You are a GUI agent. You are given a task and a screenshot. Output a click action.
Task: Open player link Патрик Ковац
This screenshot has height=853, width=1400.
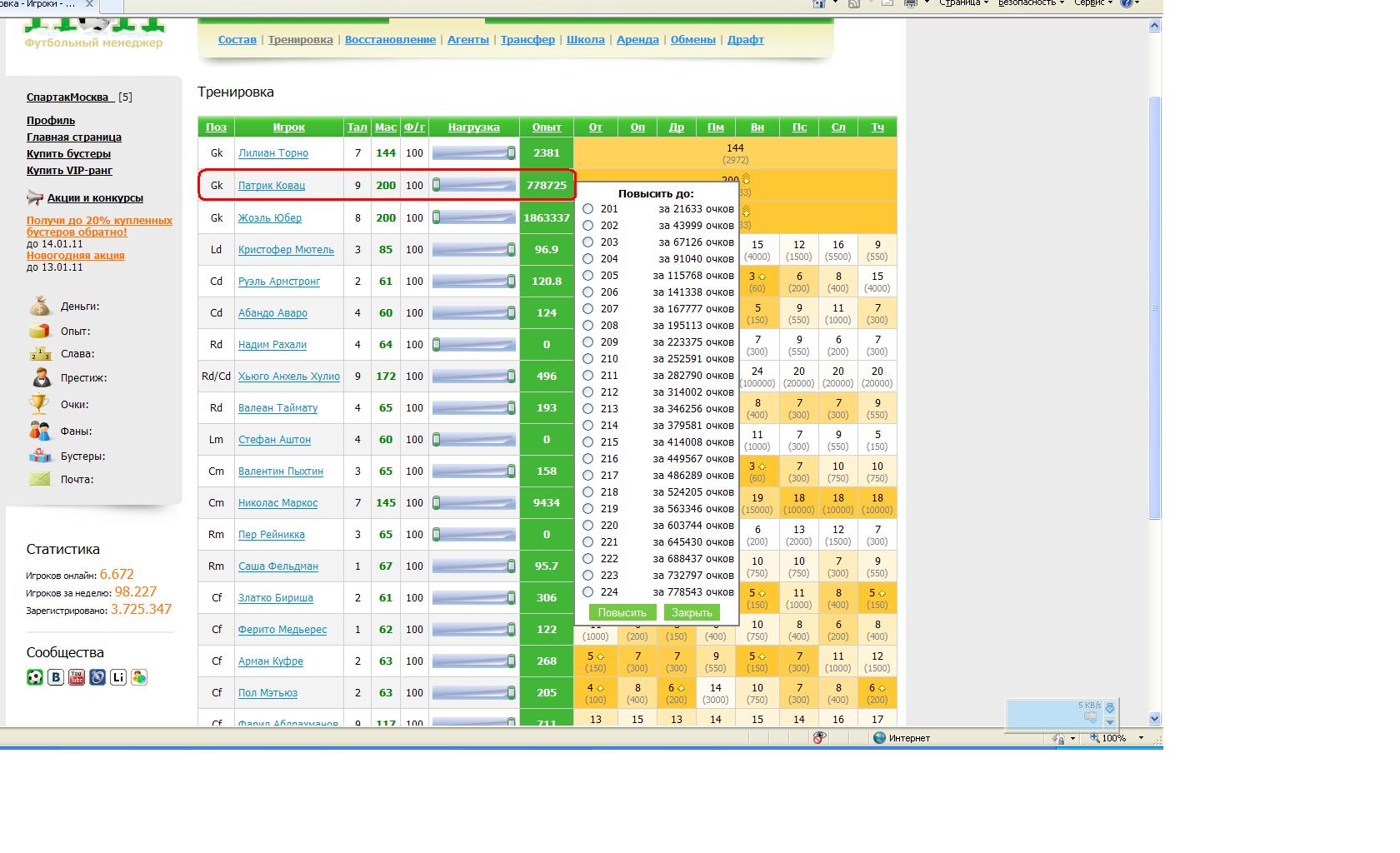pyautogui.click(x=272, y=185)
